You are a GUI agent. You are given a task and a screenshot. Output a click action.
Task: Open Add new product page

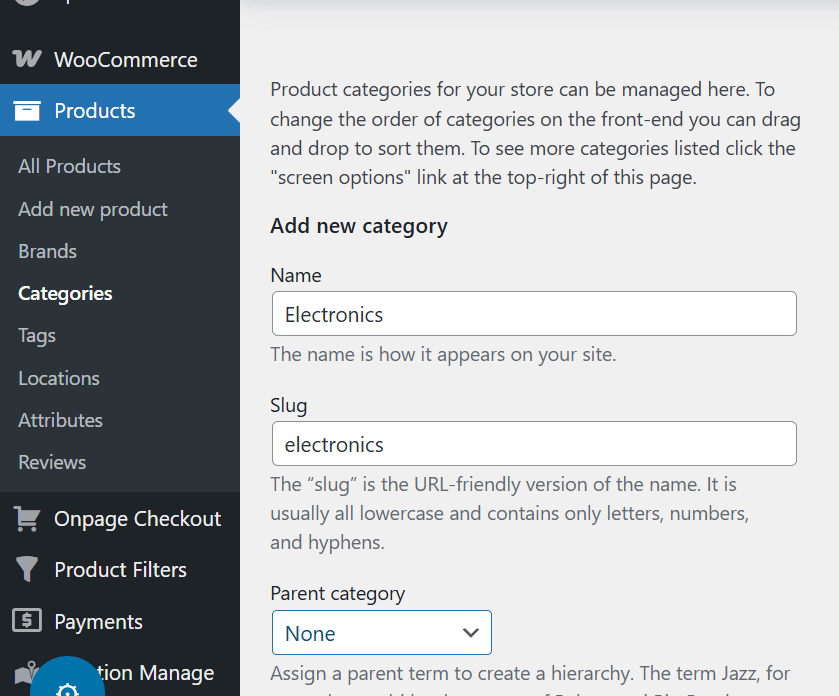coord(92,209)
